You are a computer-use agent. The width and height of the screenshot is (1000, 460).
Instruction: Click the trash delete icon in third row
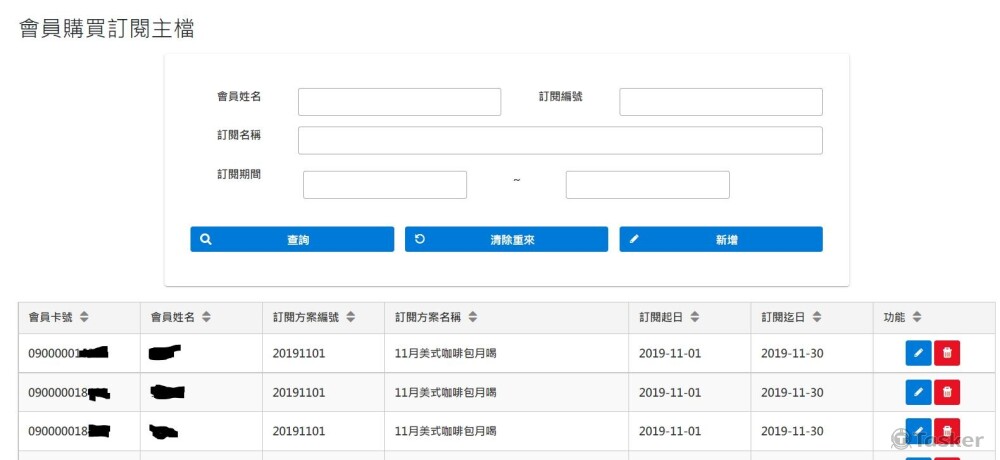coord(947,430)
